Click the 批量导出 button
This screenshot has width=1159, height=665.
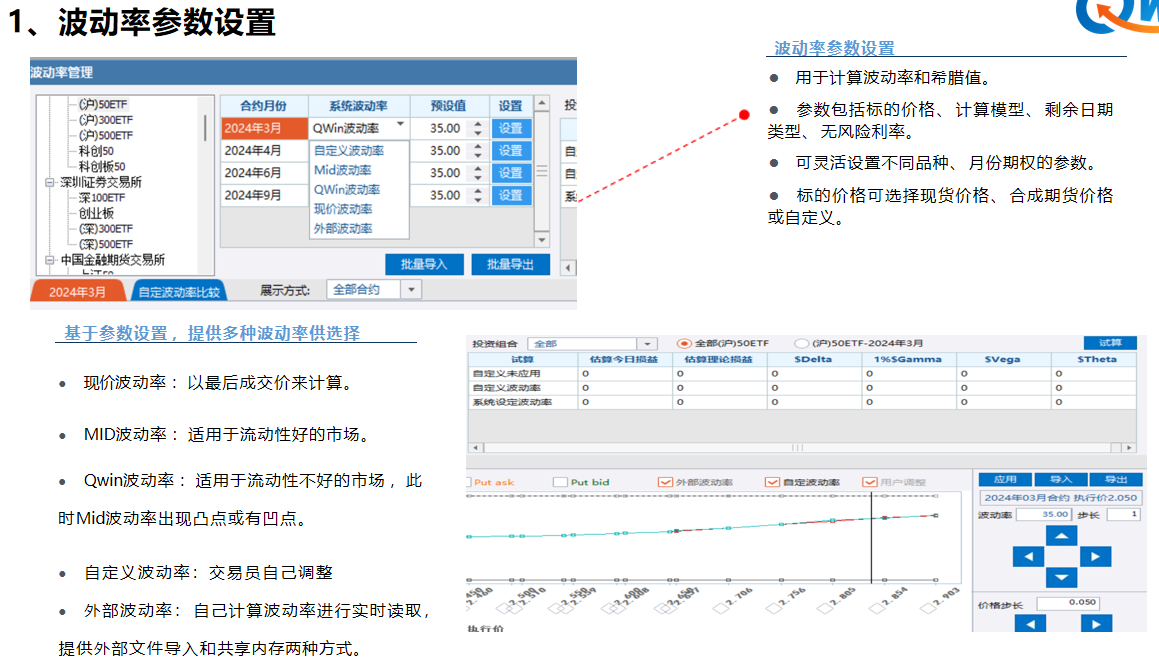[509, 262]
